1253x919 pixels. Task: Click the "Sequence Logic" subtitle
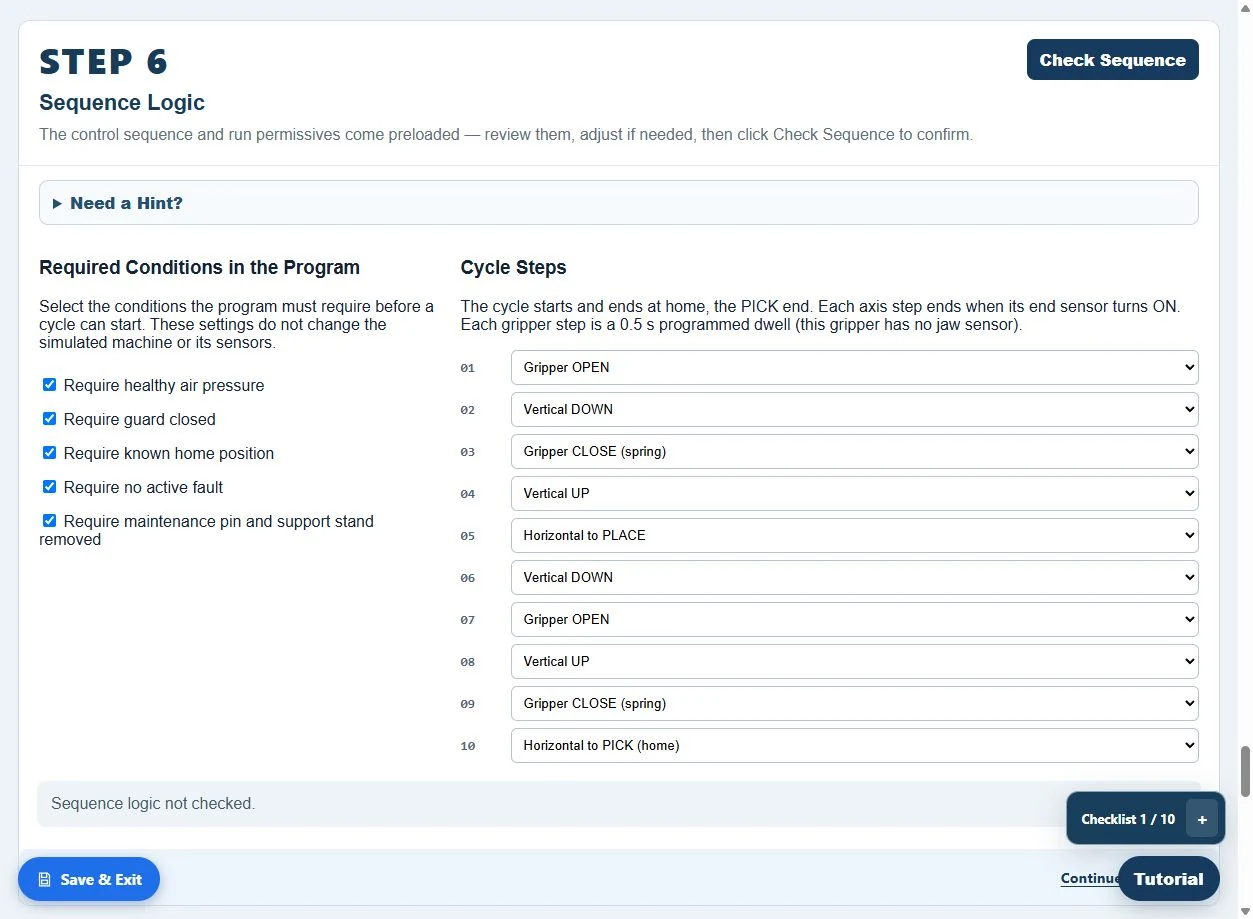point(122,102)
